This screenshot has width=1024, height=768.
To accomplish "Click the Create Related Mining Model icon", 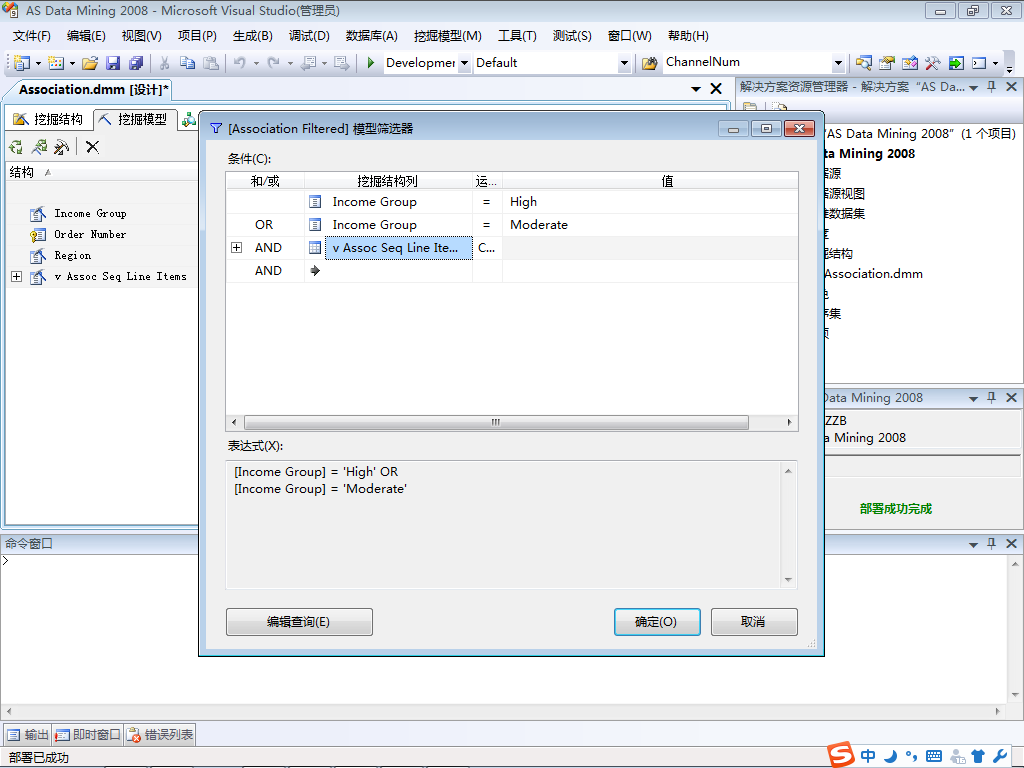I will (39, 147).
